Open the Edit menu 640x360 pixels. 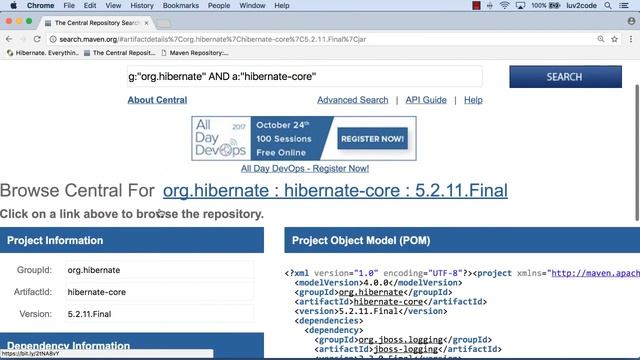point(90,5)
